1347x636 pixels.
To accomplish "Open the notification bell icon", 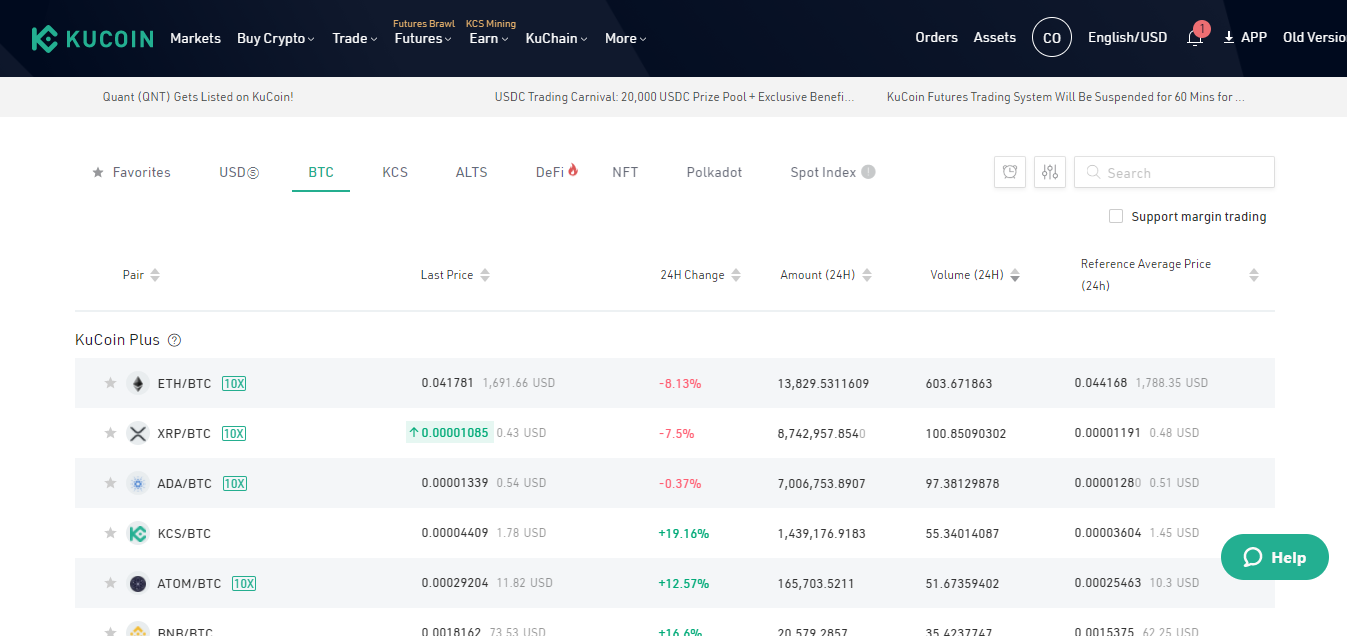I will pyautogui.click(x=1195, y=38).
